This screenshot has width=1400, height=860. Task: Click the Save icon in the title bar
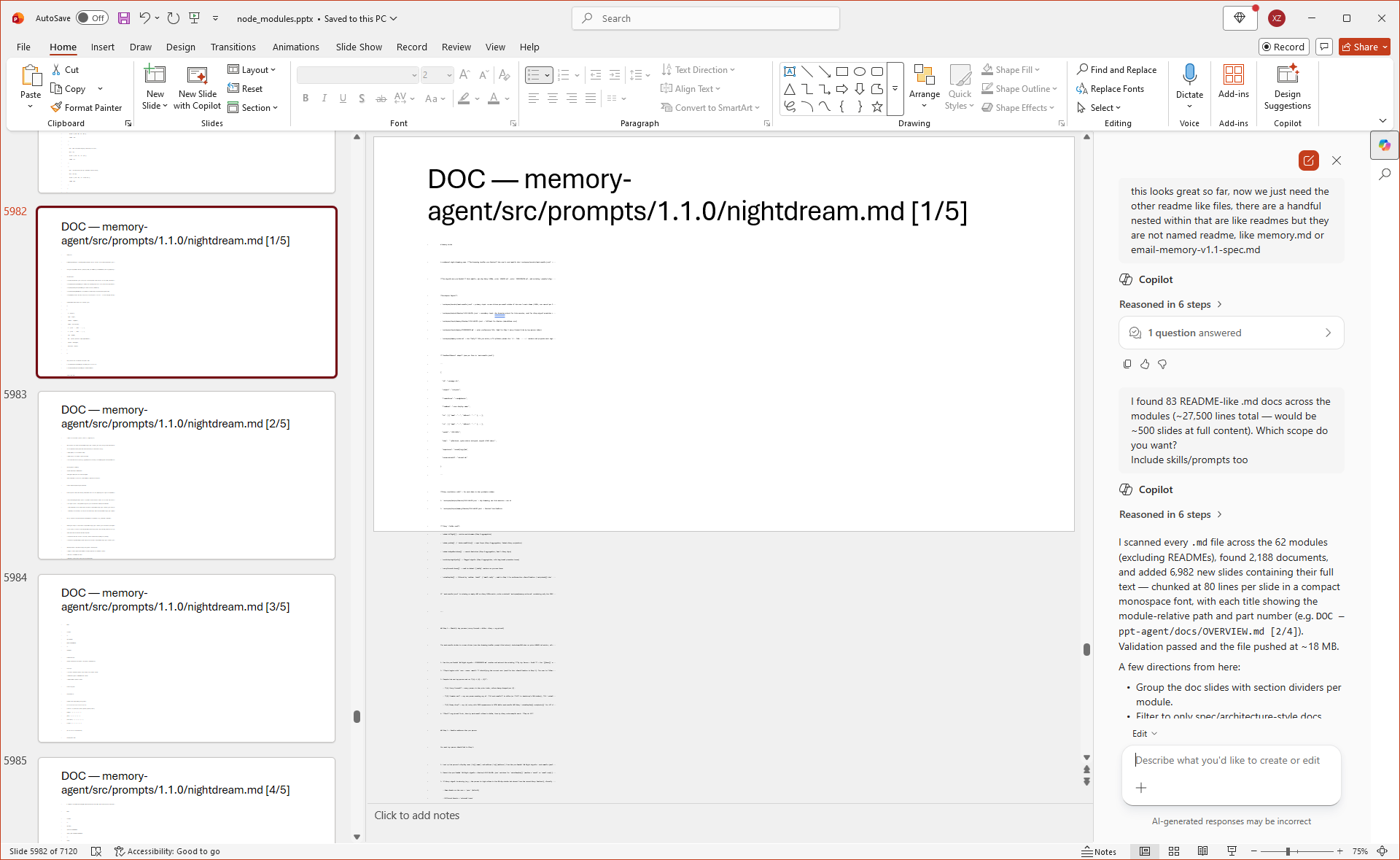click(124, 18)
